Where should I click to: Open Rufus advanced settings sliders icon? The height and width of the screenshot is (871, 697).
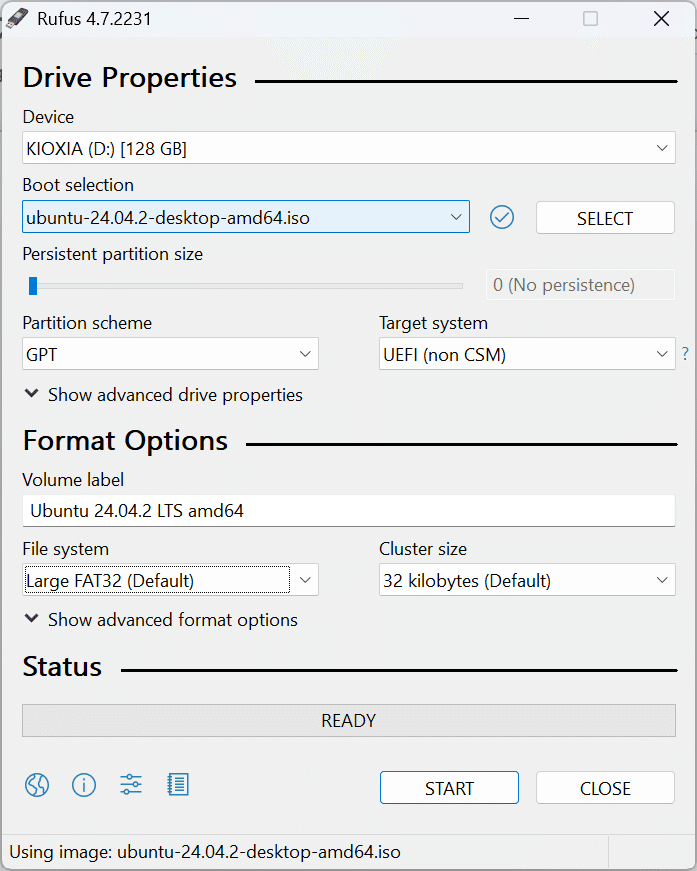(130, 785)
